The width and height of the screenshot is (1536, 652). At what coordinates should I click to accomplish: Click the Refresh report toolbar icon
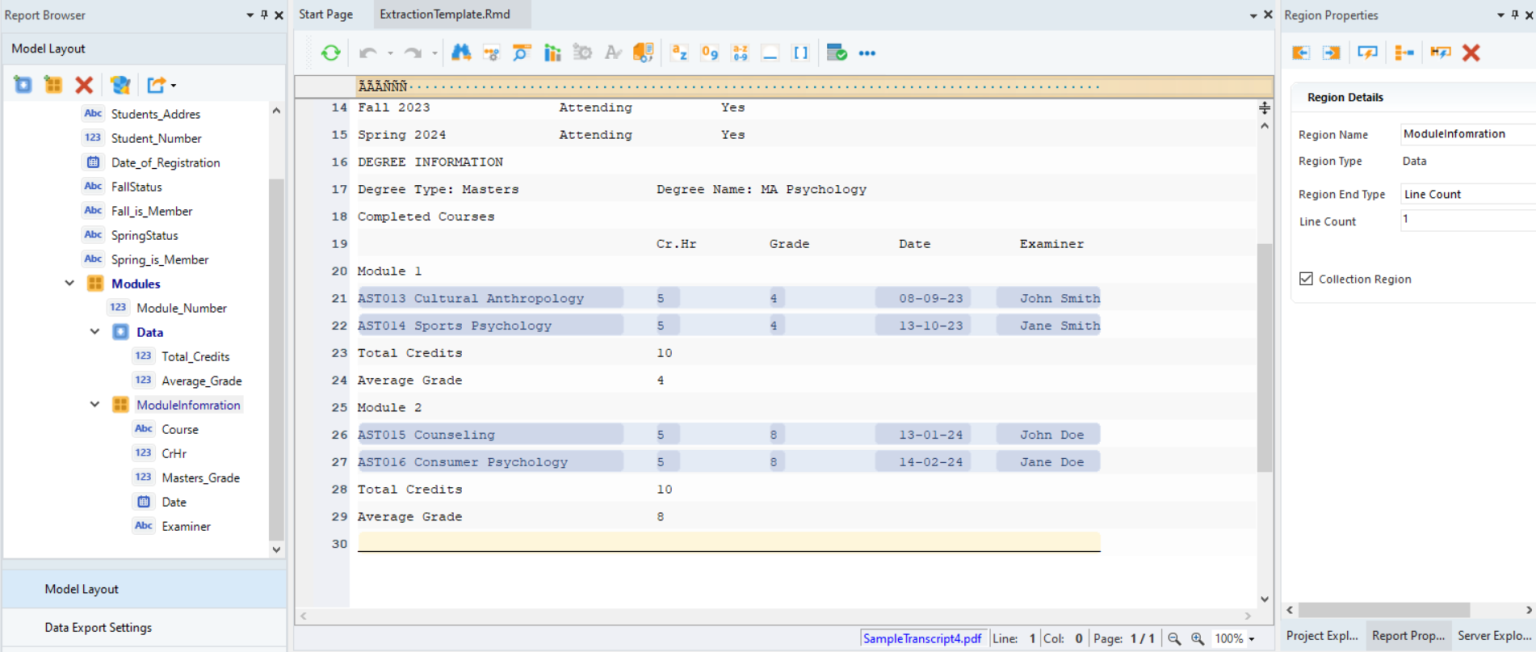(330, 52)
